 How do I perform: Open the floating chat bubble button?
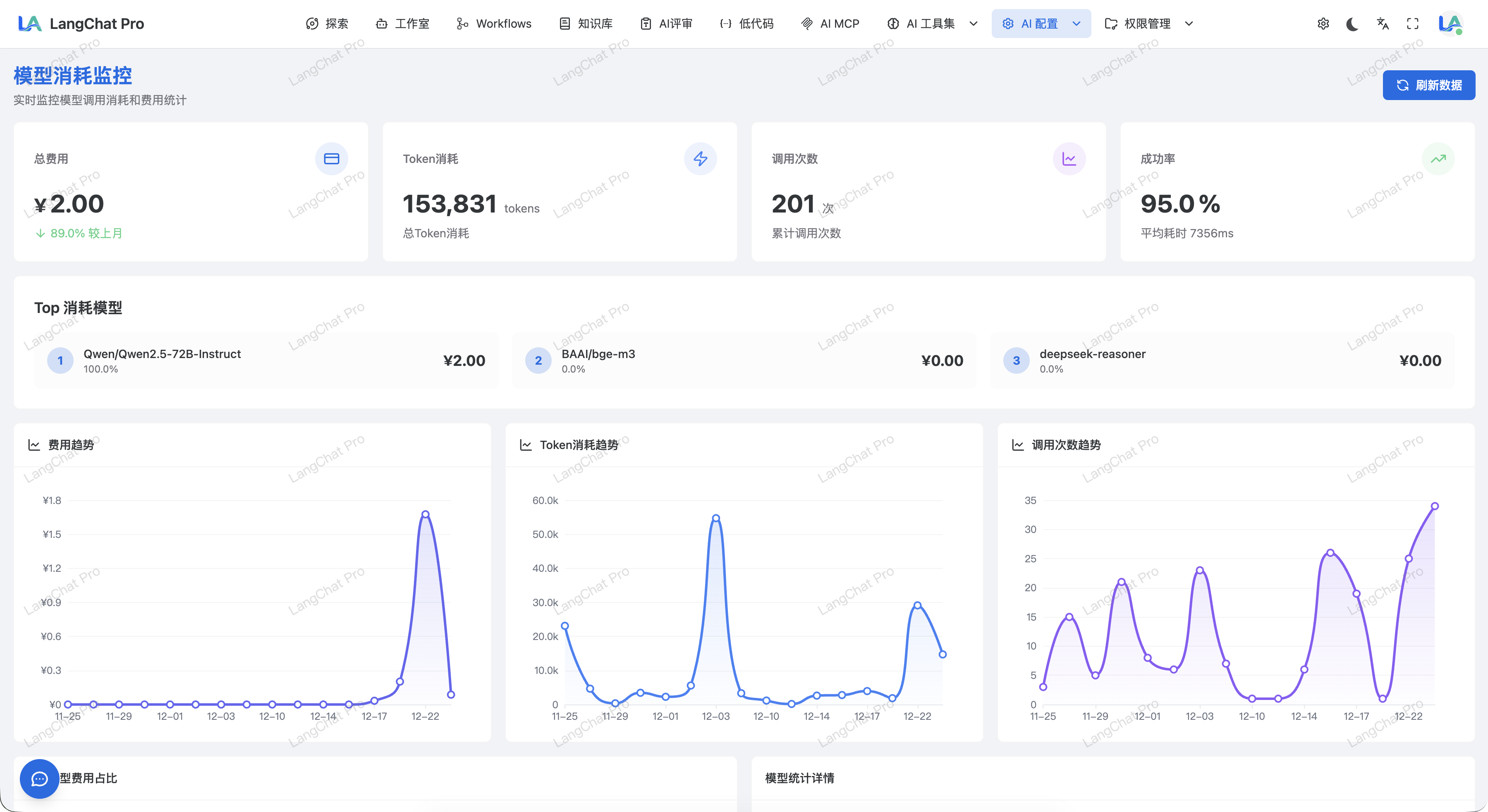39,779
